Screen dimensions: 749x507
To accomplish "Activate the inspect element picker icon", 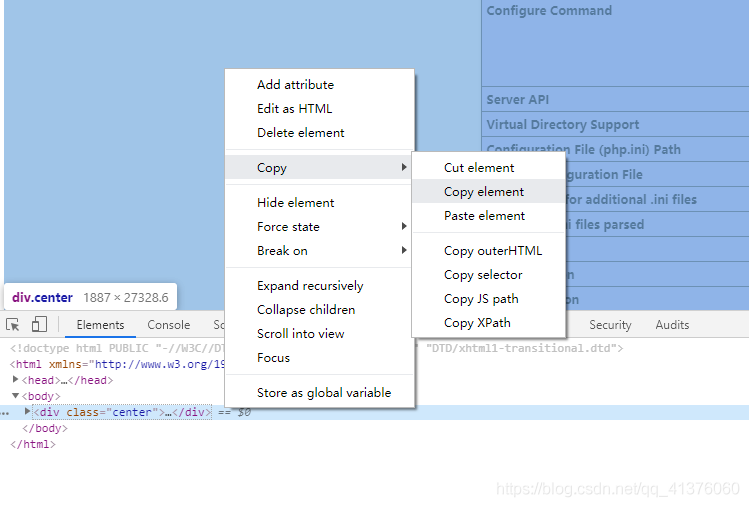I will pos(13,325).
